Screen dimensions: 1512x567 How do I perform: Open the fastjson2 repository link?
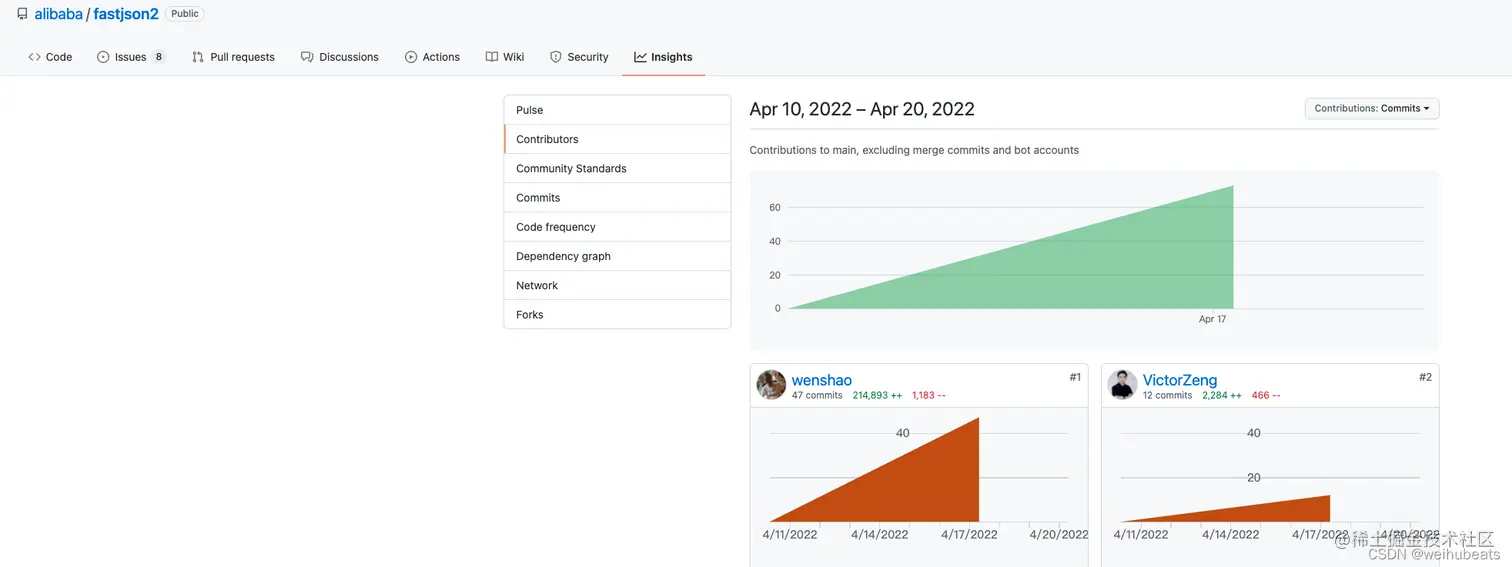point(126,15)
